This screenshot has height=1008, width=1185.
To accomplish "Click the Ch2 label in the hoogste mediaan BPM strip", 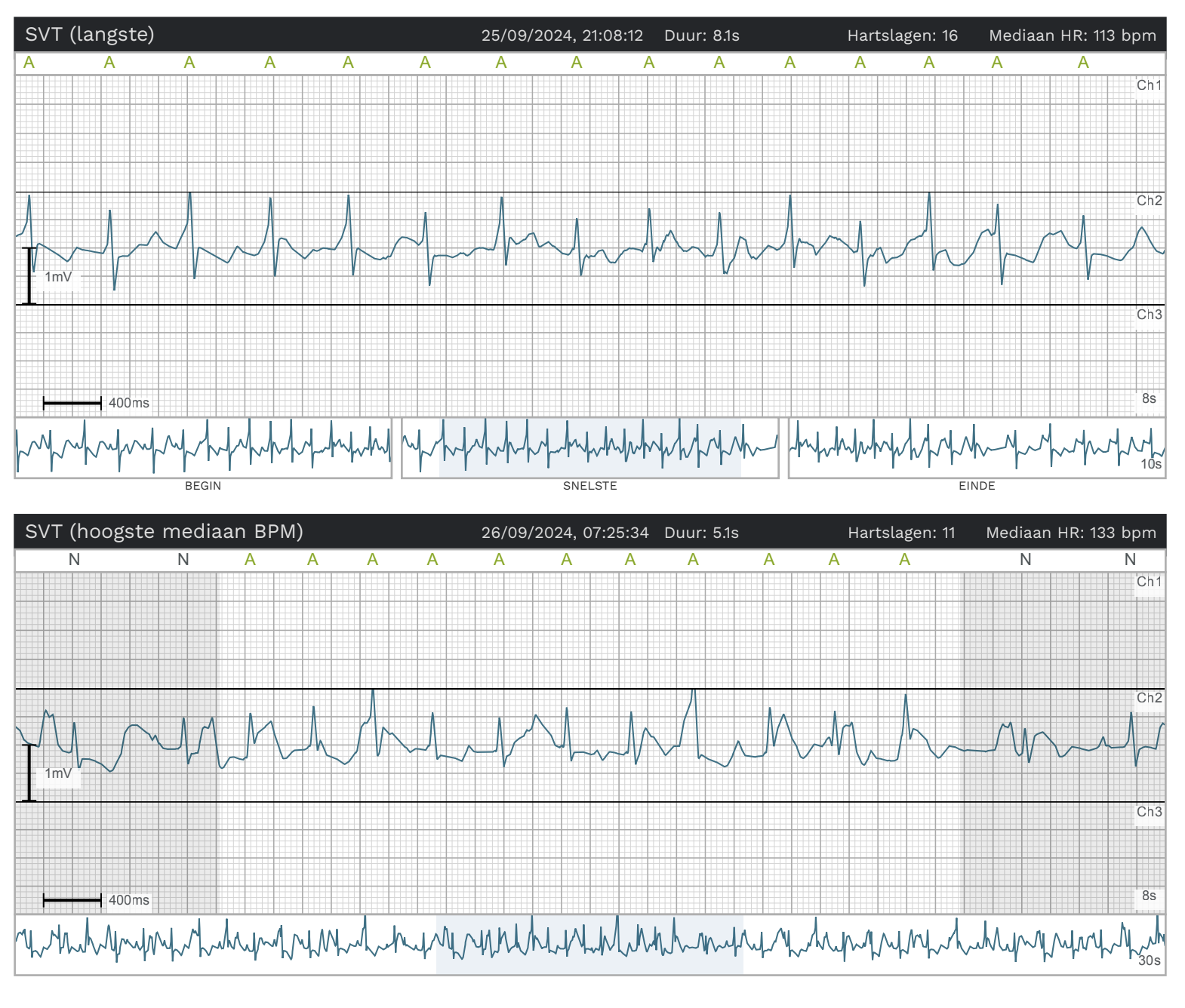I will coord(1150,698).
